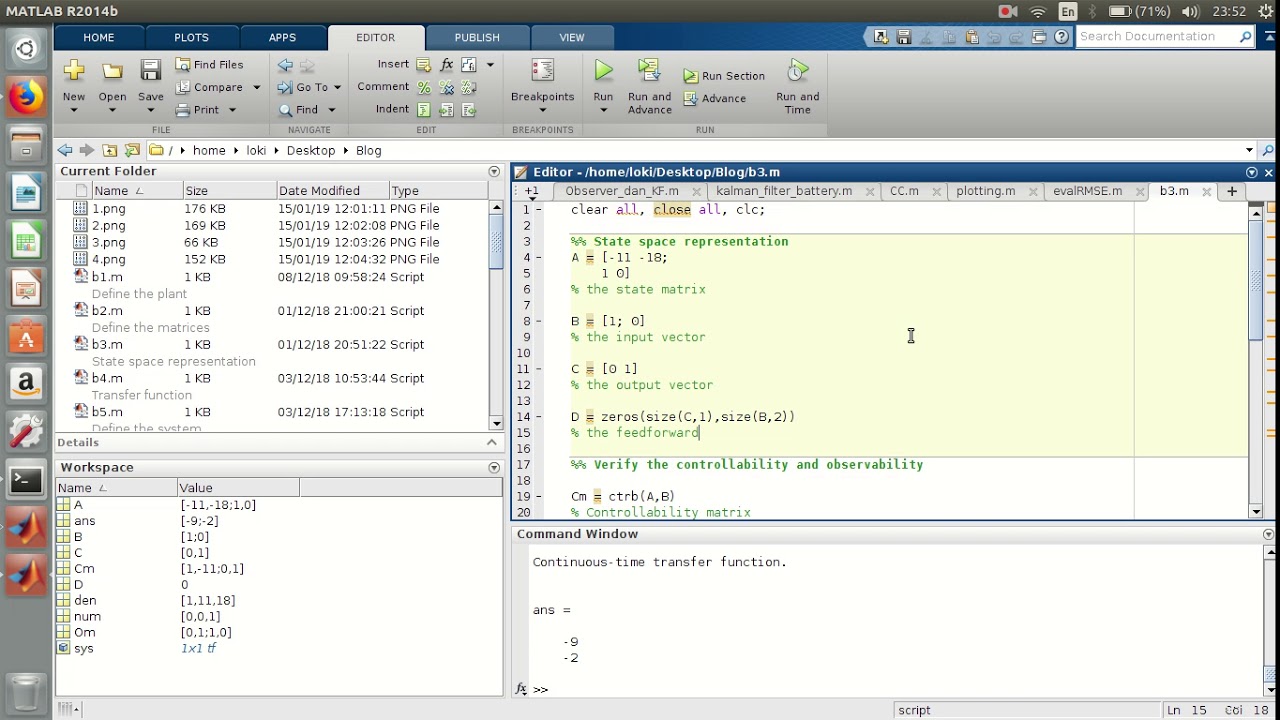Image resolution: width=1280 pixels, height=720 pixels.
Task: Open the Current Folder panel actions menu
Action: (x=493, y=172)
